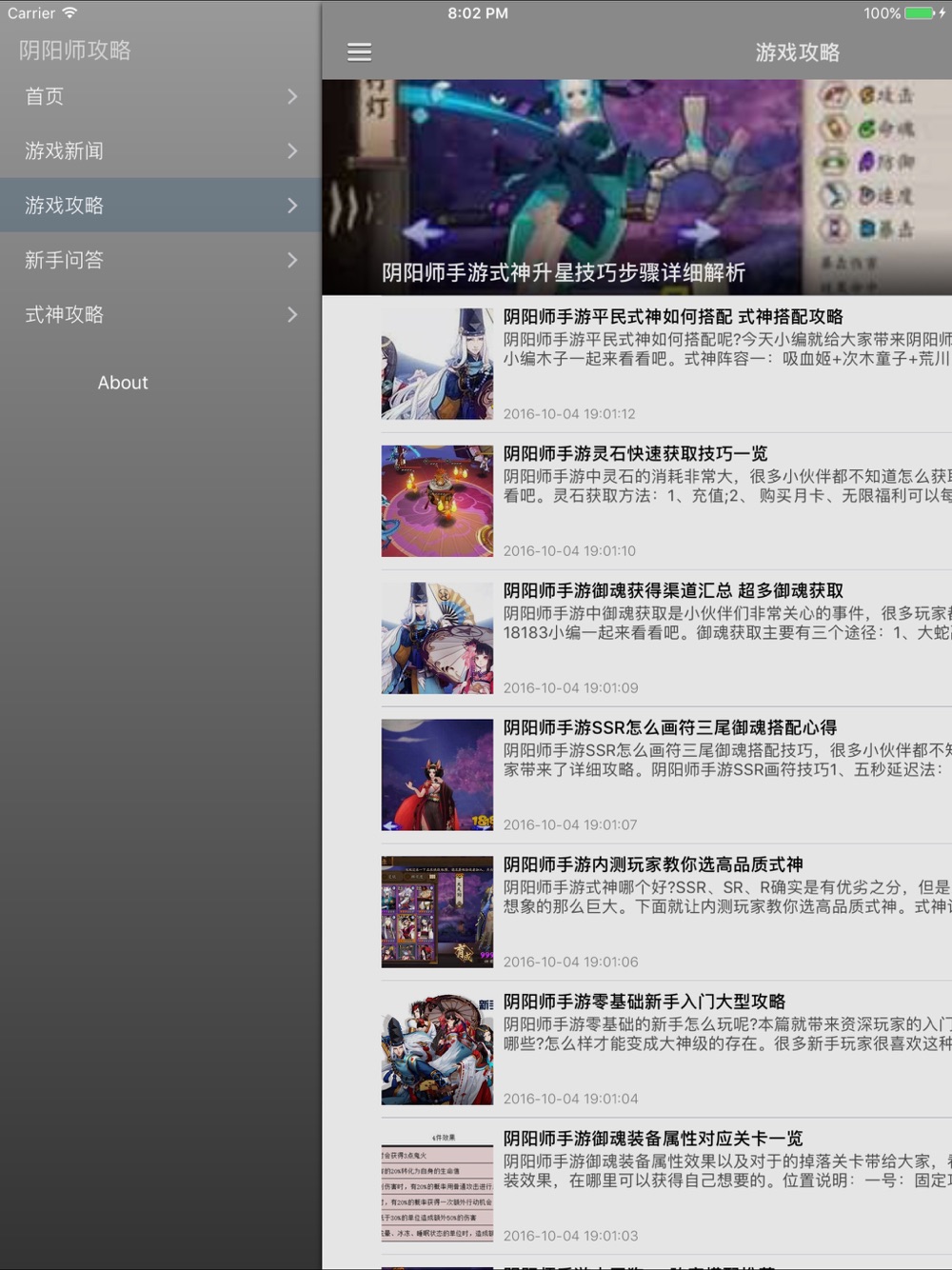Open 游戏新闻 in the sidebar
952x1270 pixels.
click(160, 150)
